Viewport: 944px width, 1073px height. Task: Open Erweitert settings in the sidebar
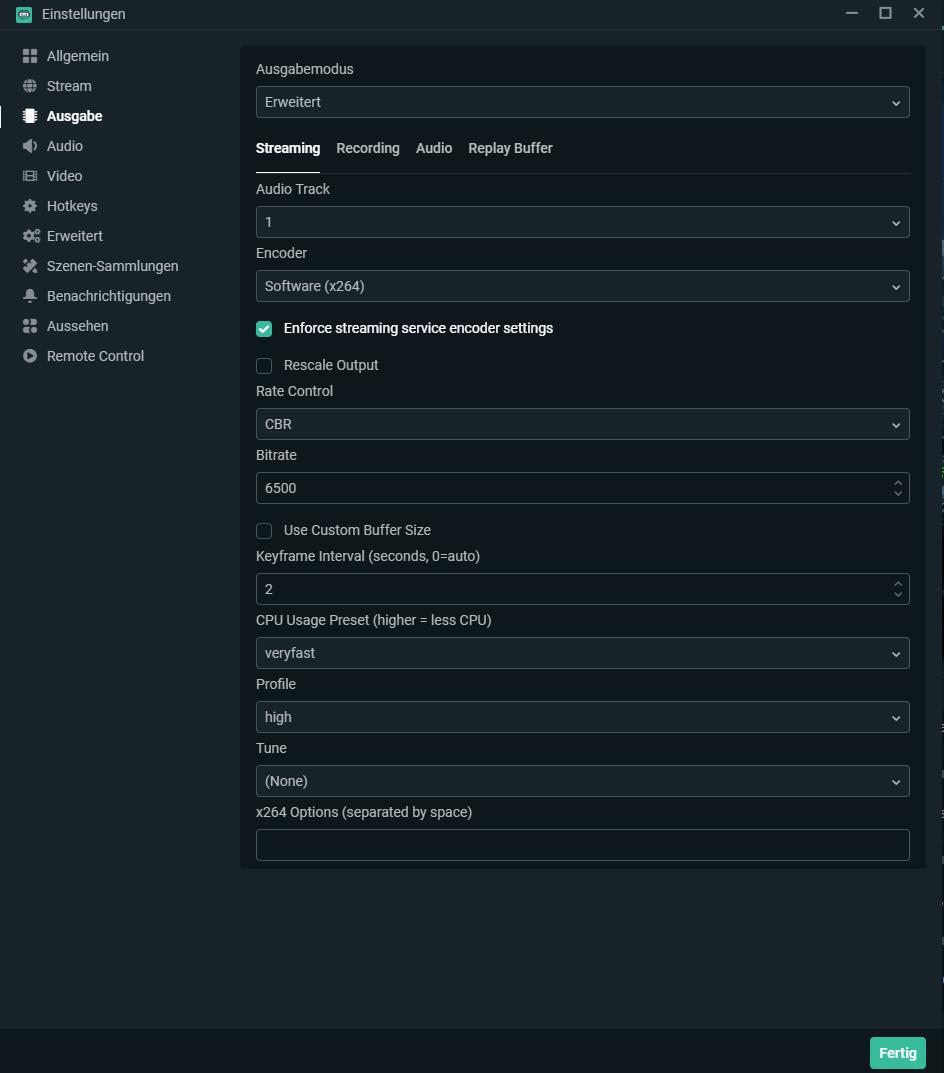pyautogui.click(x=74, y=236)
